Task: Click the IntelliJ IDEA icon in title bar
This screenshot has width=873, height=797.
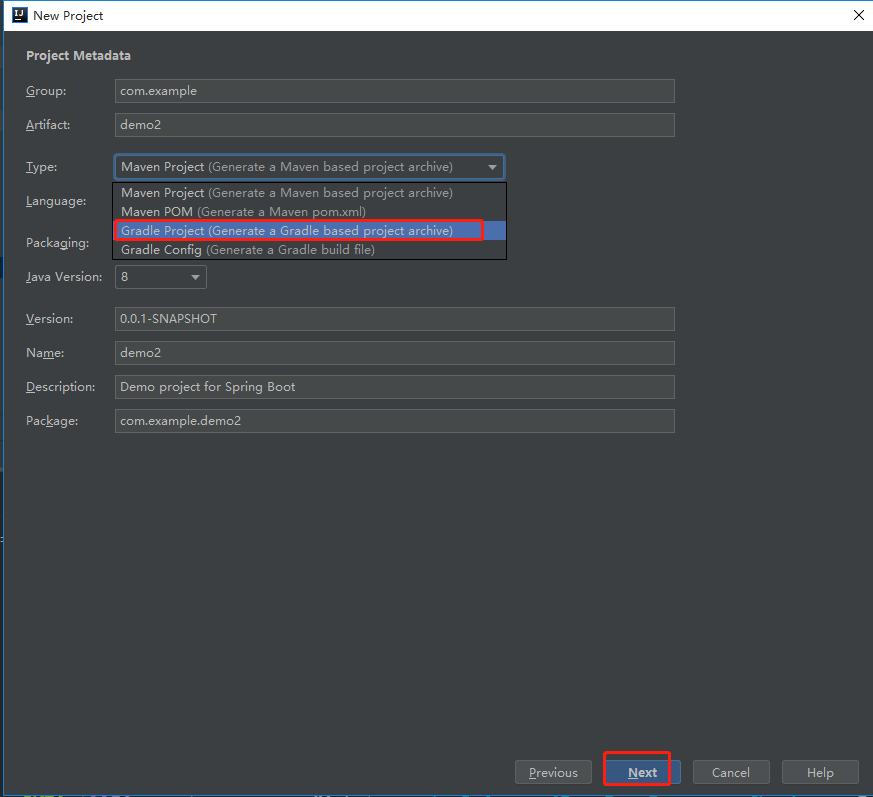Action: coord(19,15)
